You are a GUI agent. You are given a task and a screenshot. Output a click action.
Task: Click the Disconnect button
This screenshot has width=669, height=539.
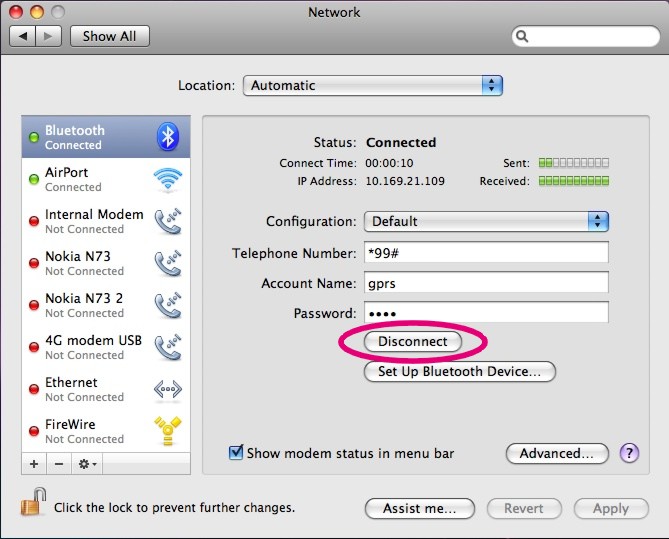tap(413, 341)
